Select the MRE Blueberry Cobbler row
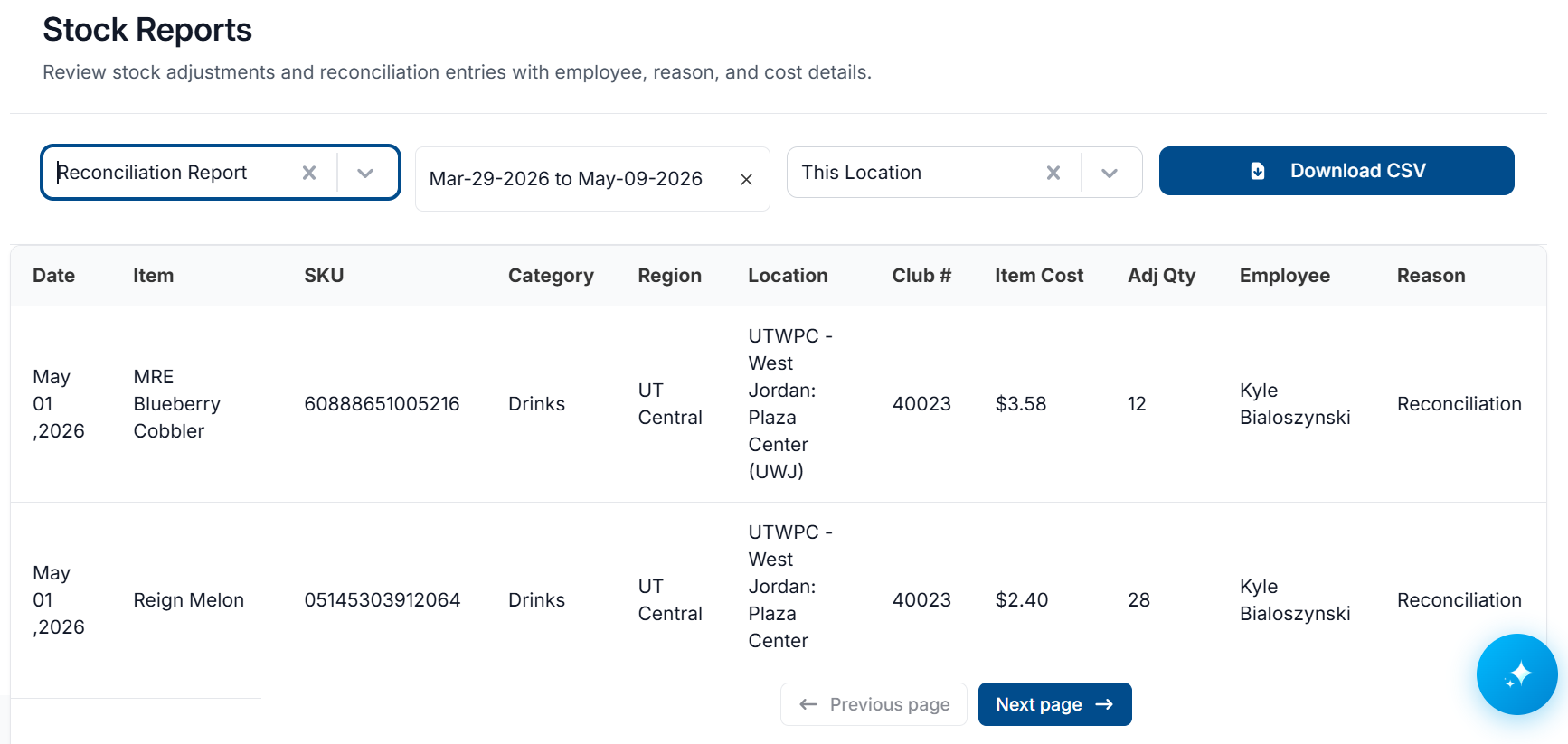This screenshot has height=744, width=1568. click(779, 404)
